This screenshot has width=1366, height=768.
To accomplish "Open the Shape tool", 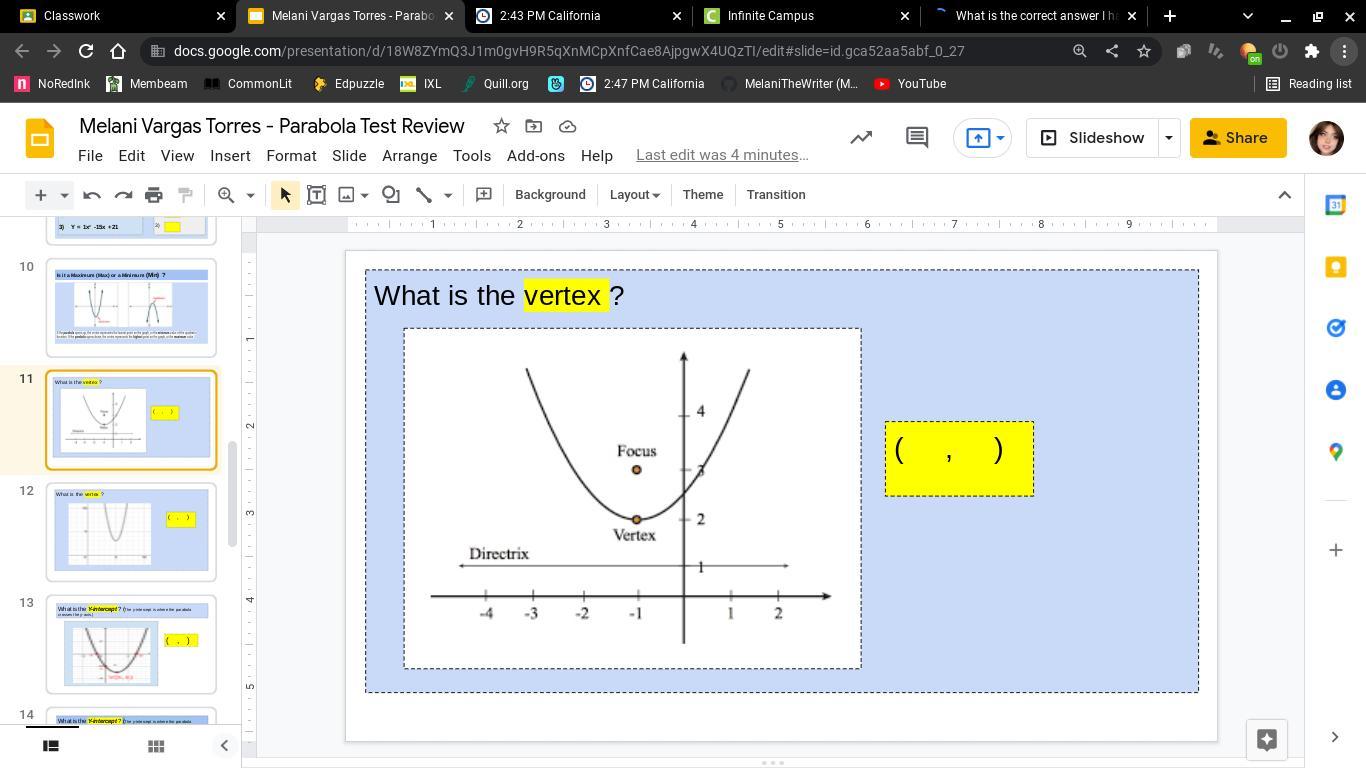I will (x=391, y=195).
